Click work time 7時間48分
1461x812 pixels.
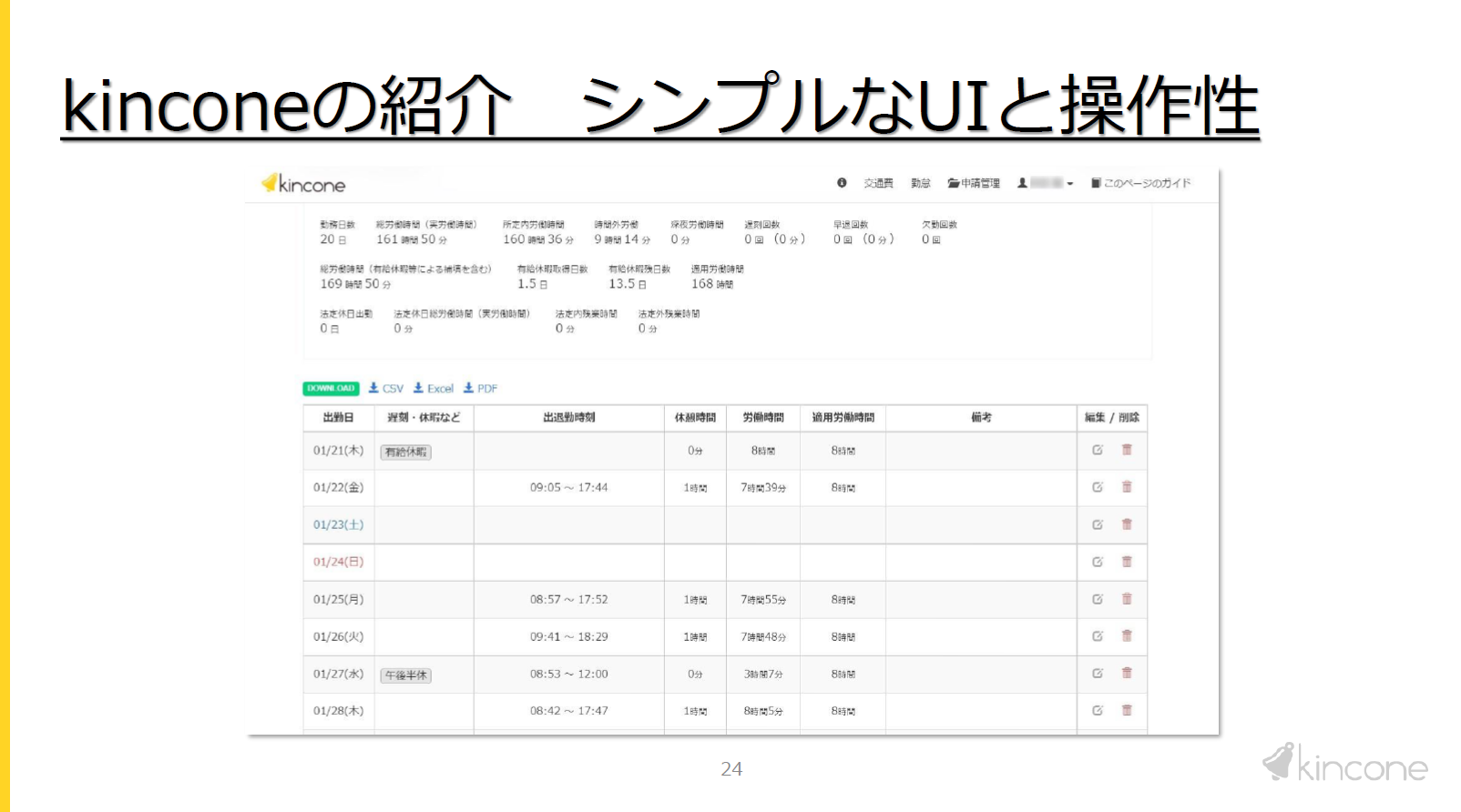tap(763, 637)
